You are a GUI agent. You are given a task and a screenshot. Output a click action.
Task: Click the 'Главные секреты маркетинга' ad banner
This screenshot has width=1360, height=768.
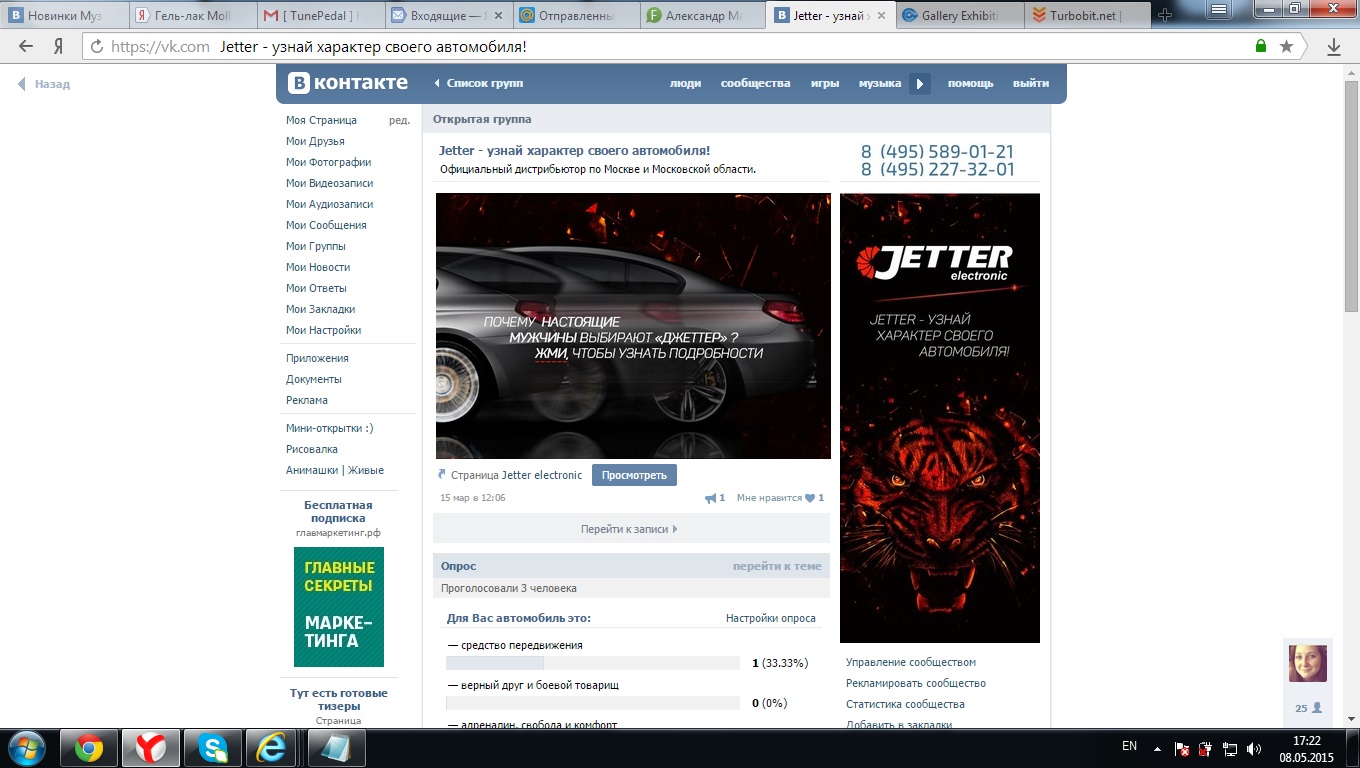[339, 607]
